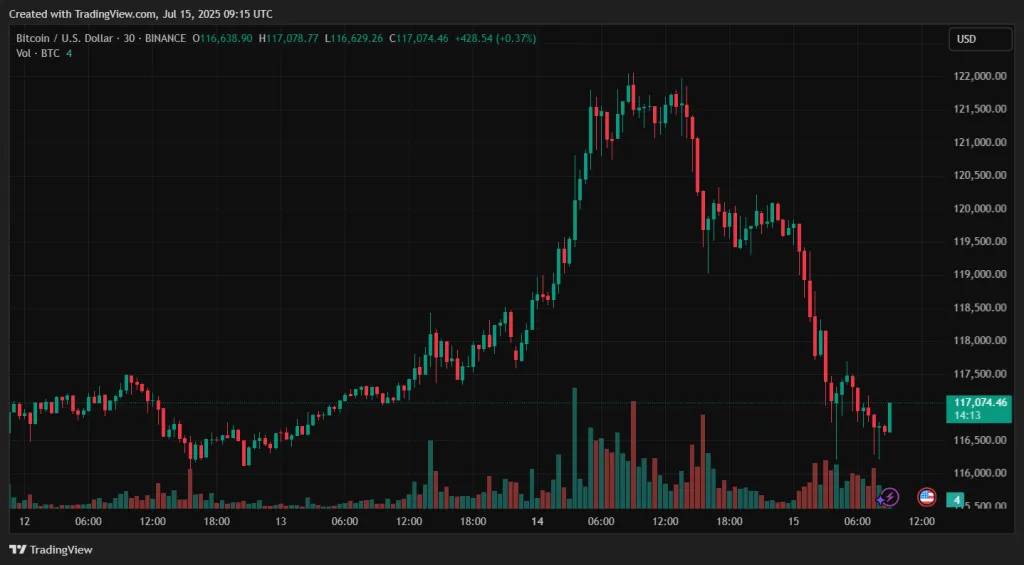Click the latest green candle on chart

889,417
